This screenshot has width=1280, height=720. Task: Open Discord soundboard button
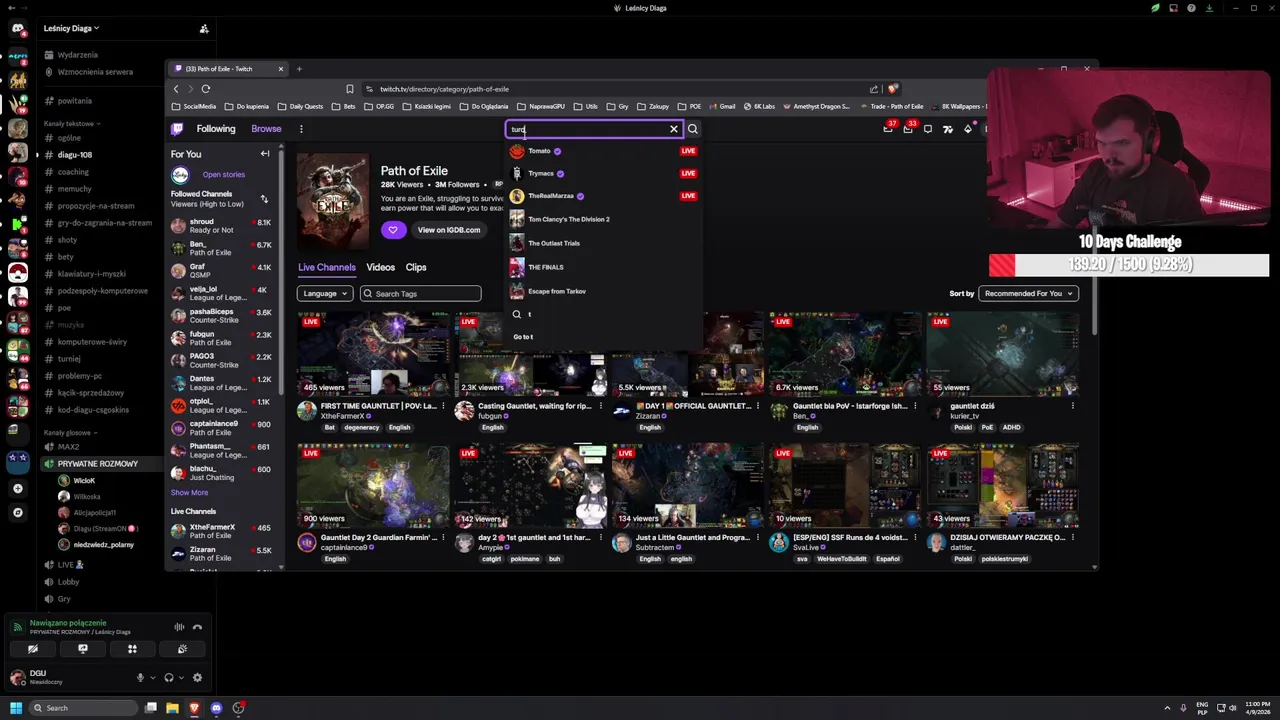click(x=182, y=649)
